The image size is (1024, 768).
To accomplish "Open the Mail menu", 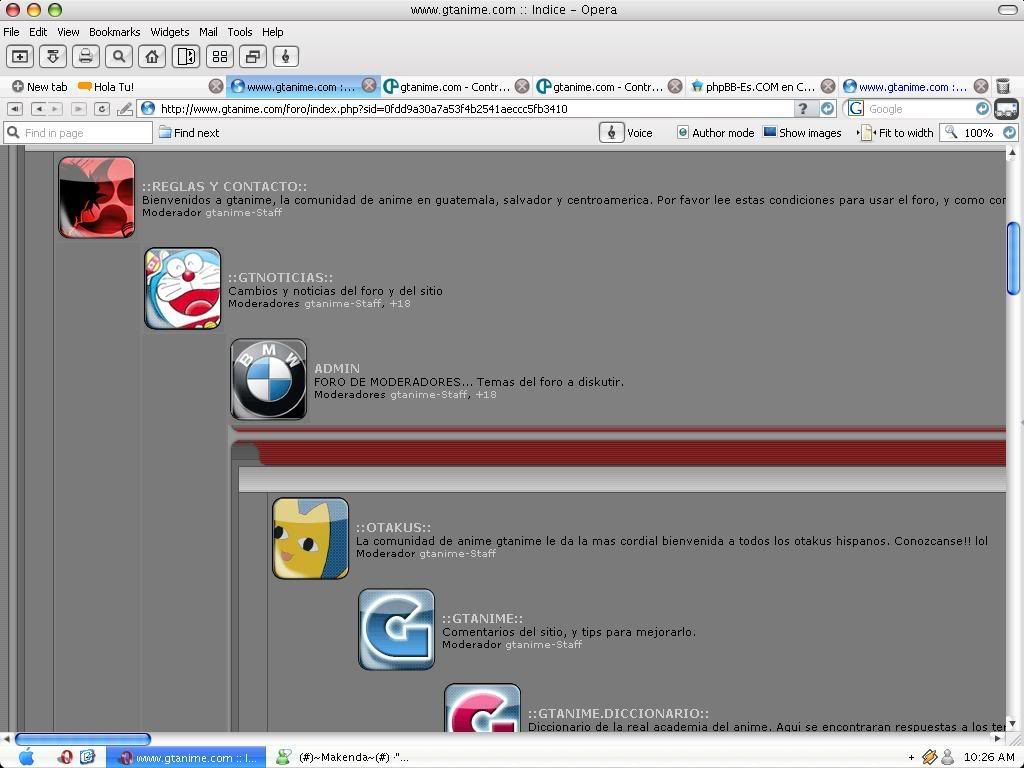I will (208, 32).
